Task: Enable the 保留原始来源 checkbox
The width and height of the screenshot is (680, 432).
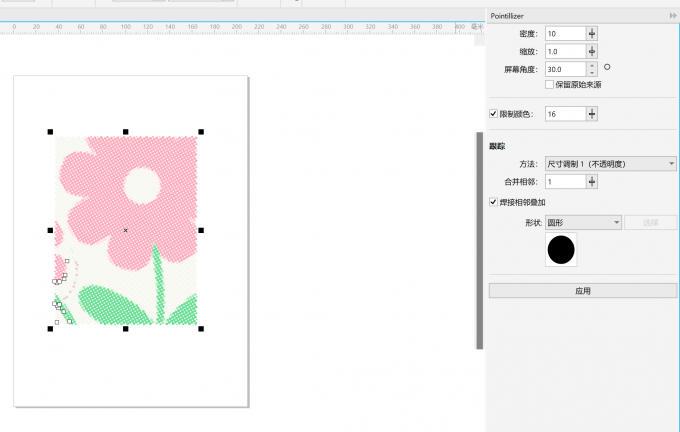Action: point(549,85)
